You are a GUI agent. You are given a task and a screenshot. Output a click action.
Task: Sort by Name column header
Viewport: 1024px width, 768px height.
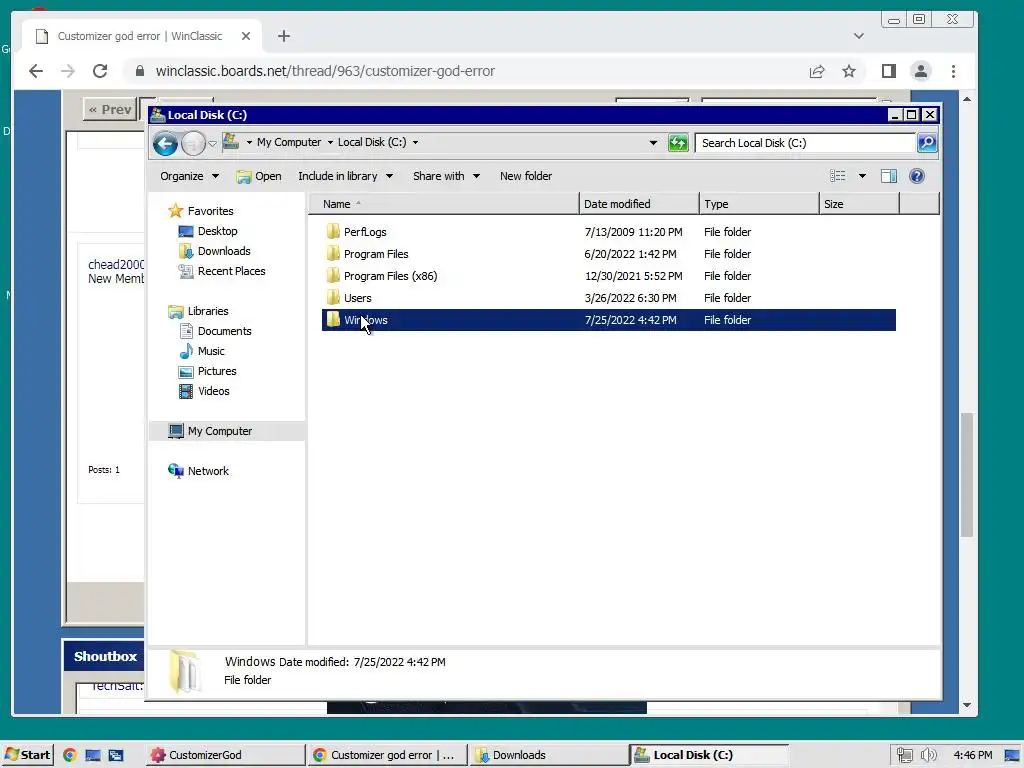[x=443, y=204]
